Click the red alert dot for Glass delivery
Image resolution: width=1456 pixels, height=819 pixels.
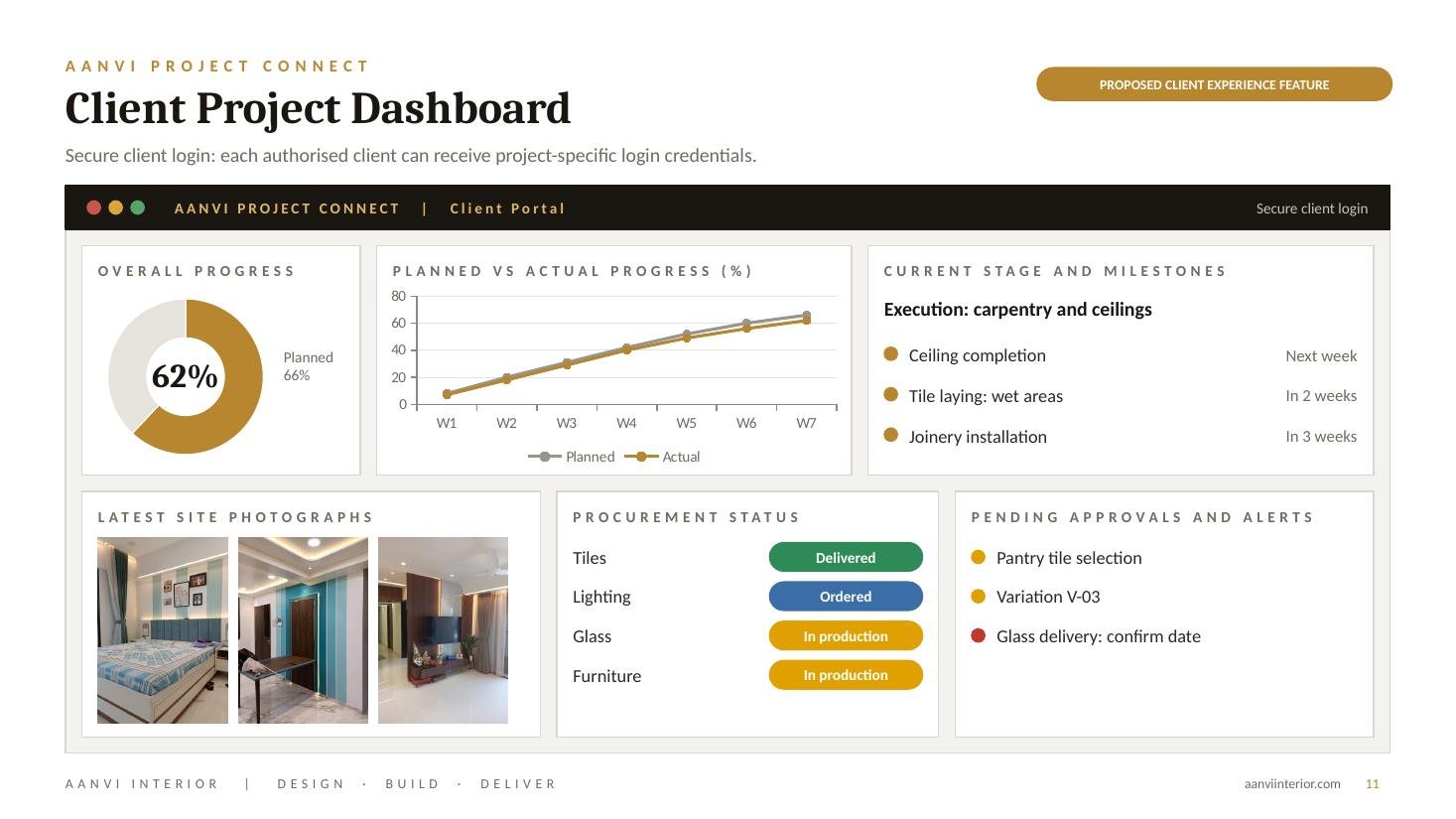[979, 635]
